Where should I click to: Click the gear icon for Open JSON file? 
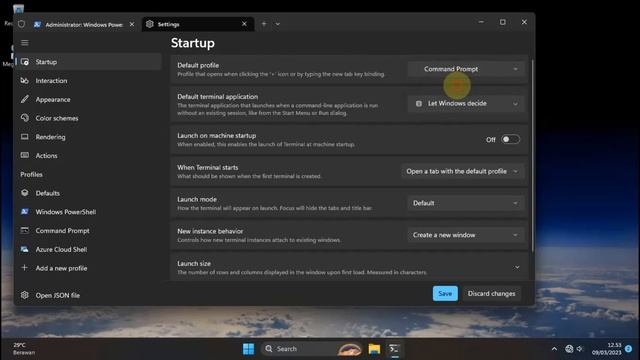(x=25, y=295)
